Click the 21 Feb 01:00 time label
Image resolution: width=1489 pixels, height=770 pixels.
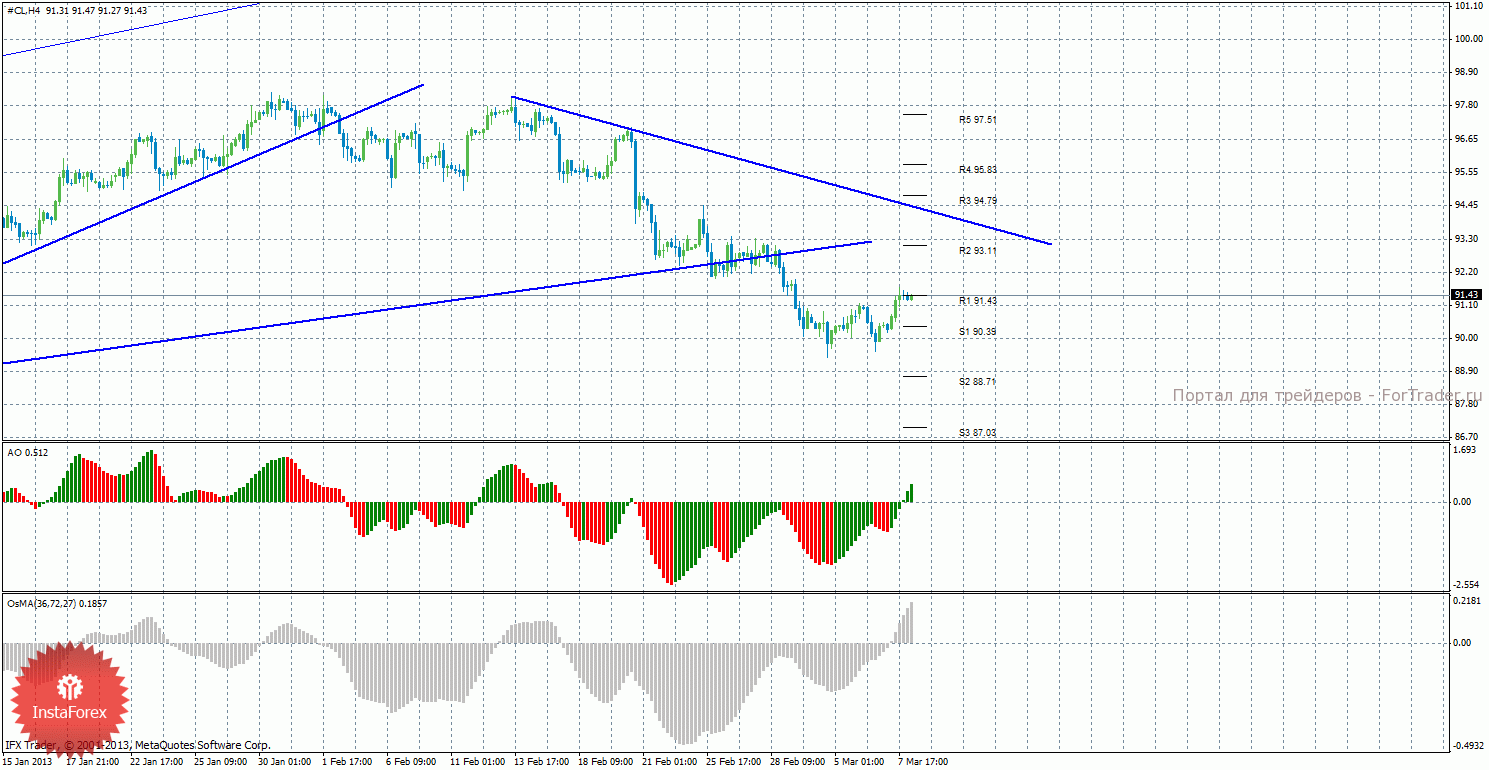coord(670,761)
